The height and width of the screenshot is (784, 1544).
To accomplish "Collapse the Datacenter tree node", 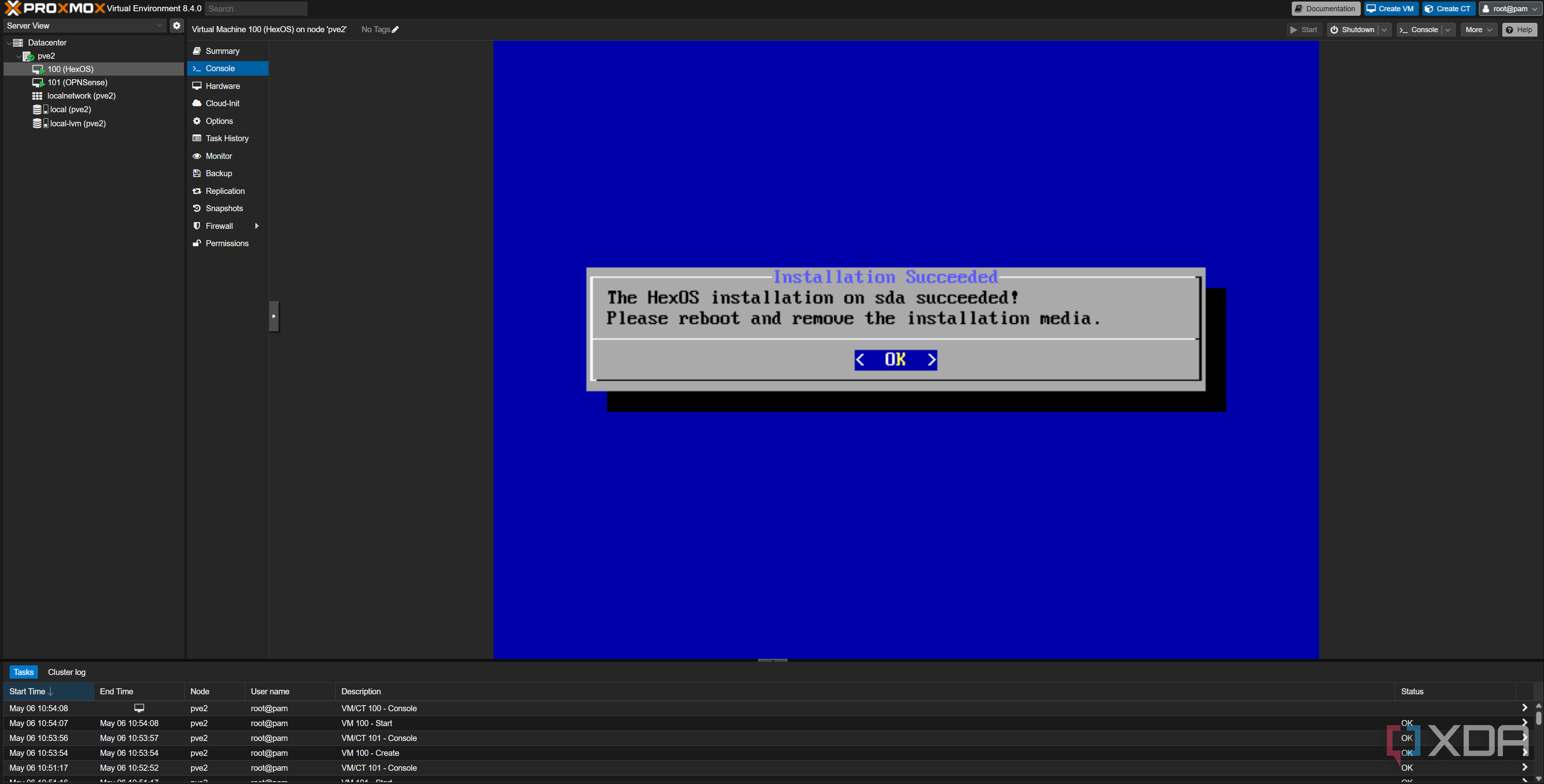I will (x=8, y=43).
